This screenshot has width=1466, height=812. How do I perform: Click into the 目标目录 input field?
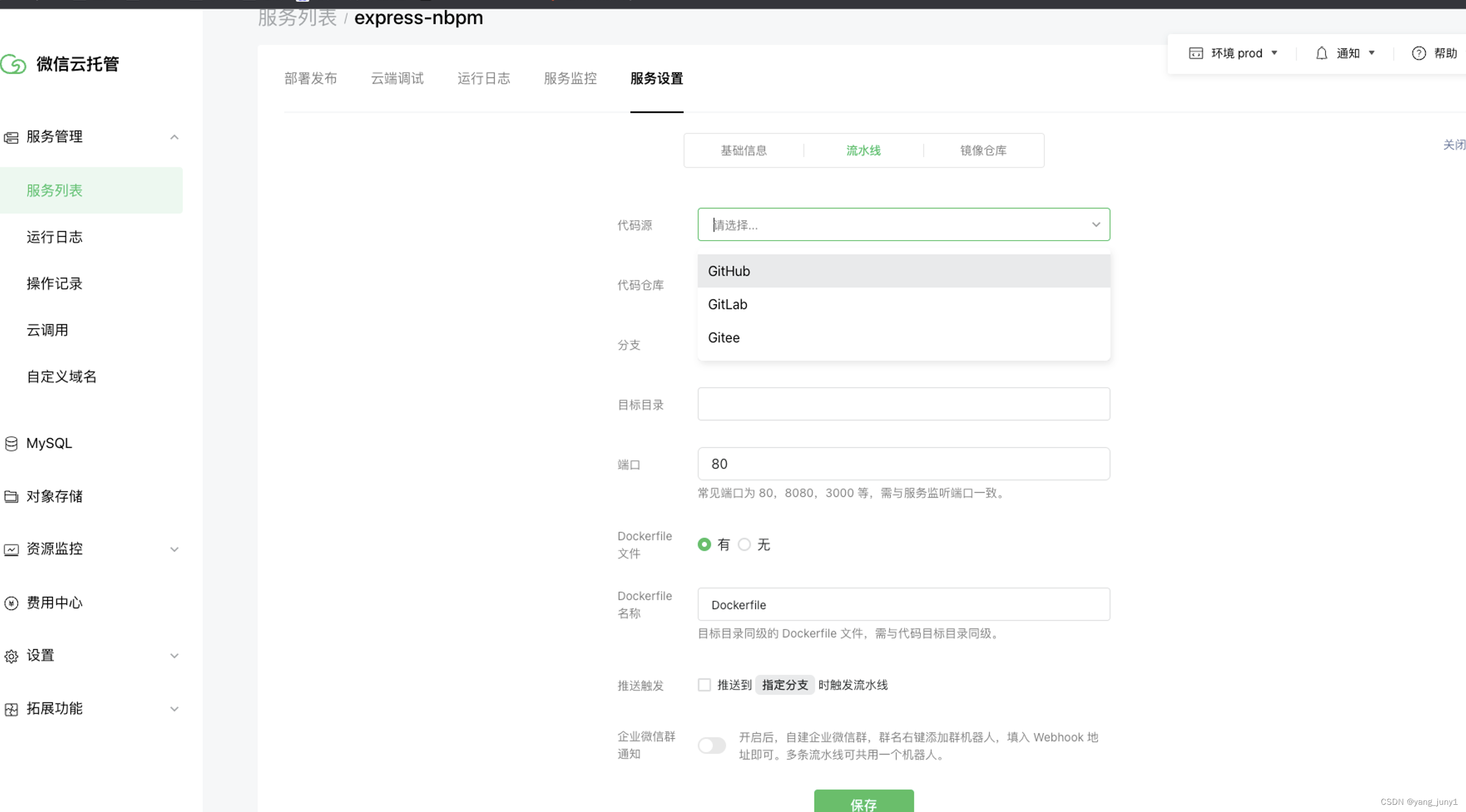[903, 404]
